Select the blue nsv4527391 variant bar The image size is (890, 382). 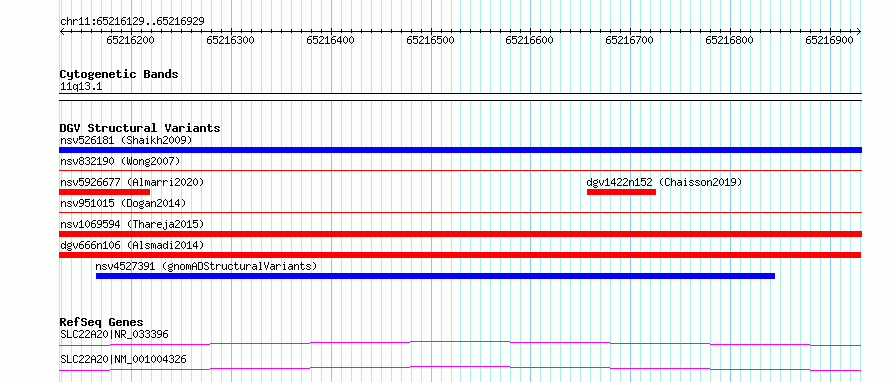(x=435, y=276)
